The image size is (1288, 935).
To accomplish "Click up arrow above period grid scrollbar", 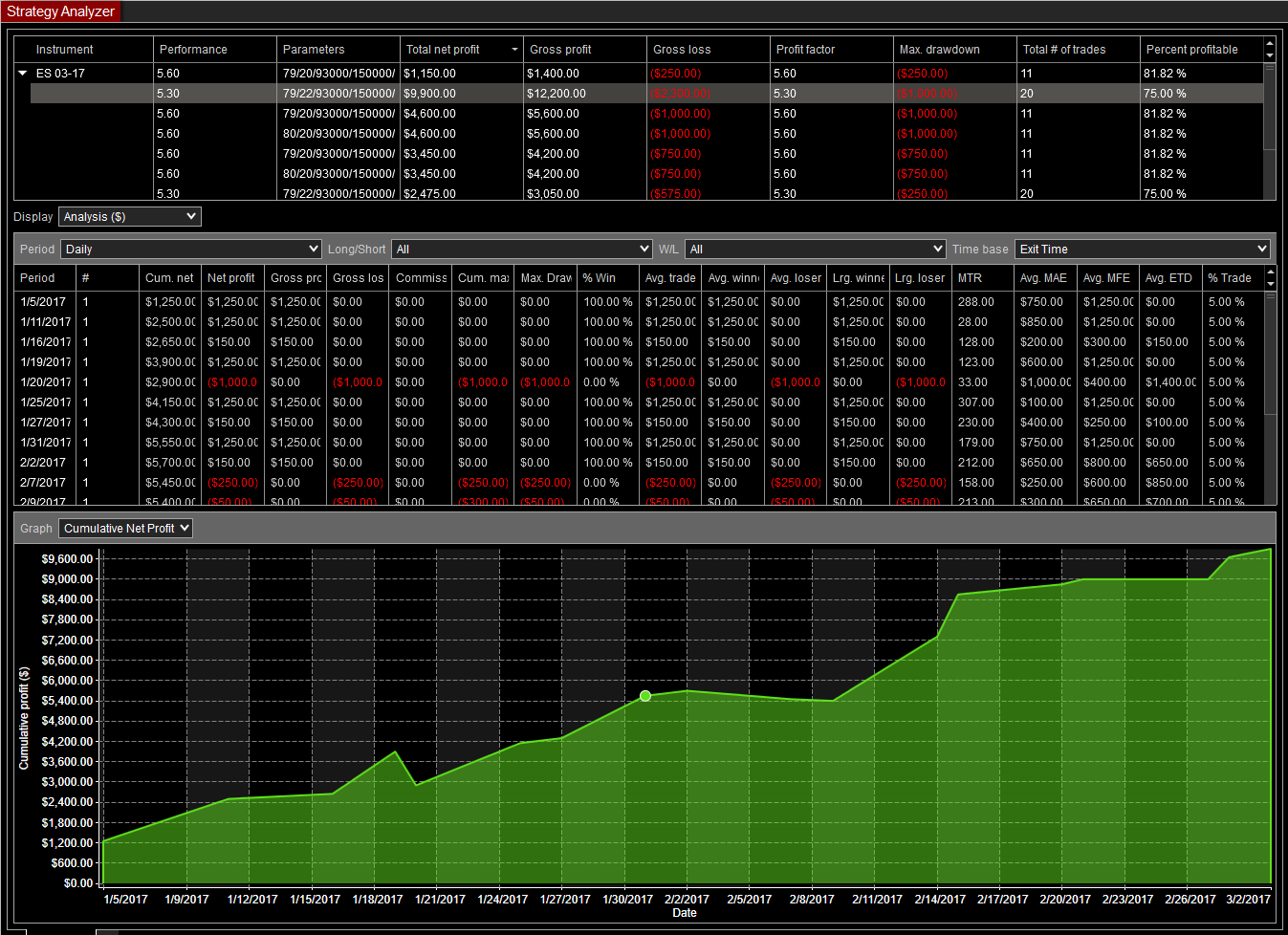I will click(1270, 272).
